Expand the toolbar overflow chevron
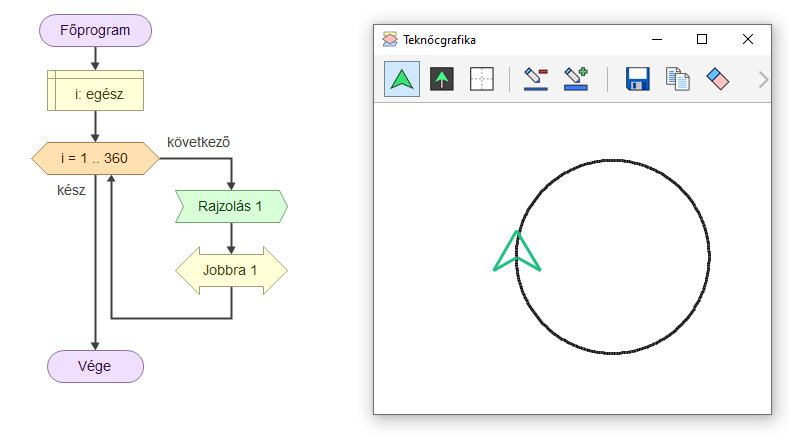The width and height of the screenshot is (789, 439). pos(763,79)
